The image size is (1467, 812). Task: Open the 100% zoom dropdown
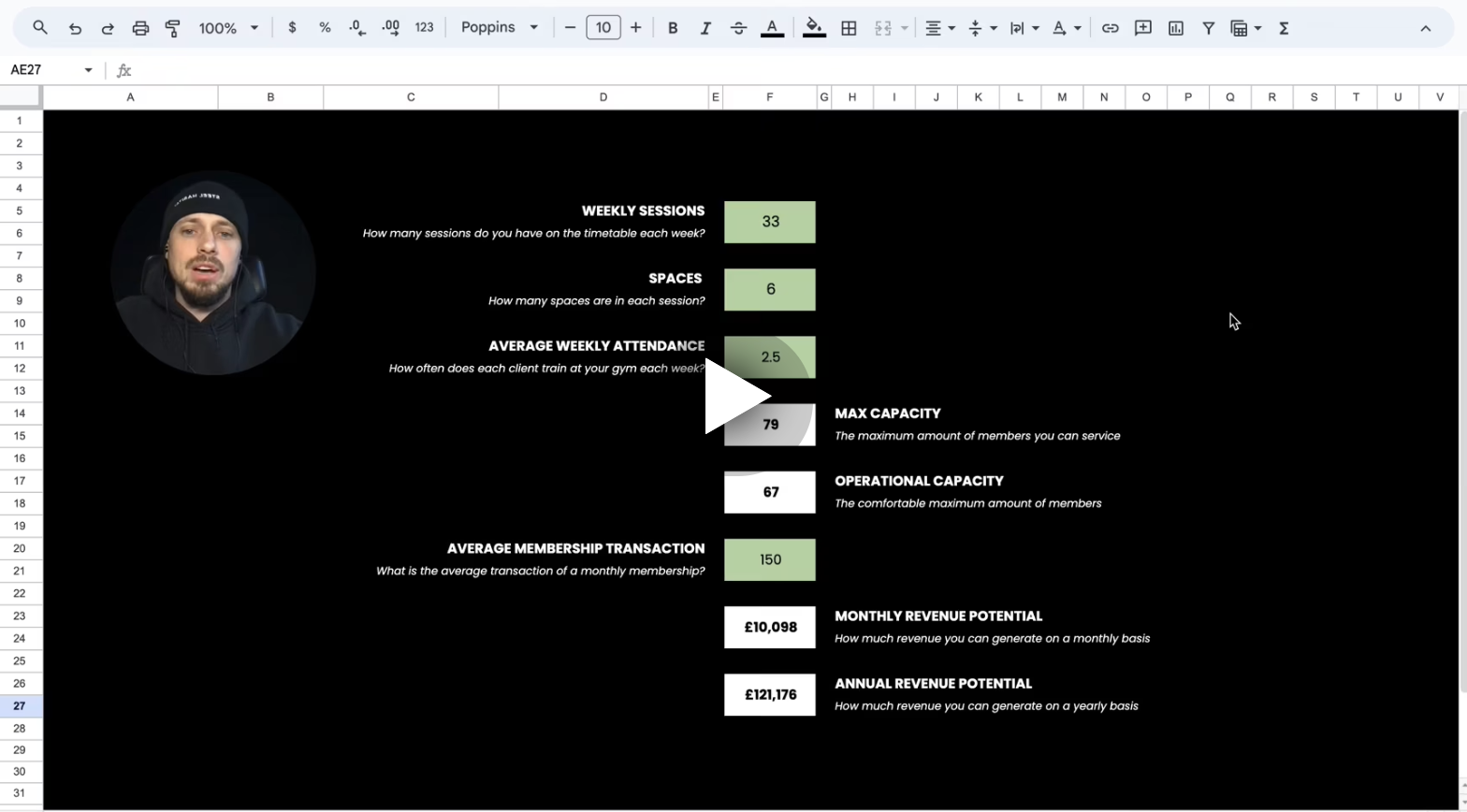click(227, 28)
